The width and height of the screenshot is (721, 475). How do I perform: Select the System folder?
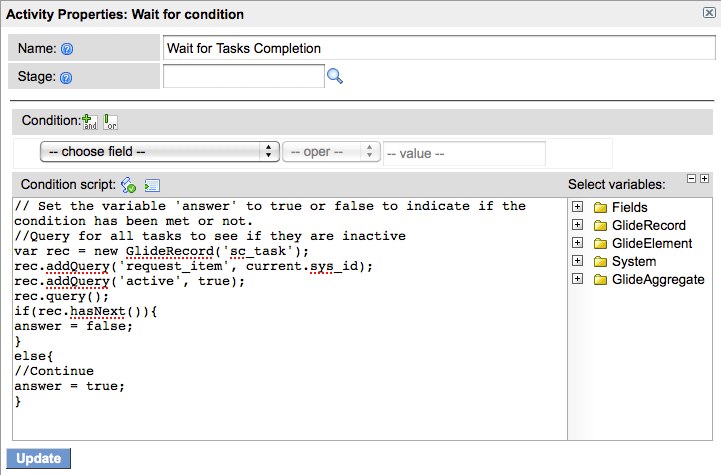coord(634,261)
